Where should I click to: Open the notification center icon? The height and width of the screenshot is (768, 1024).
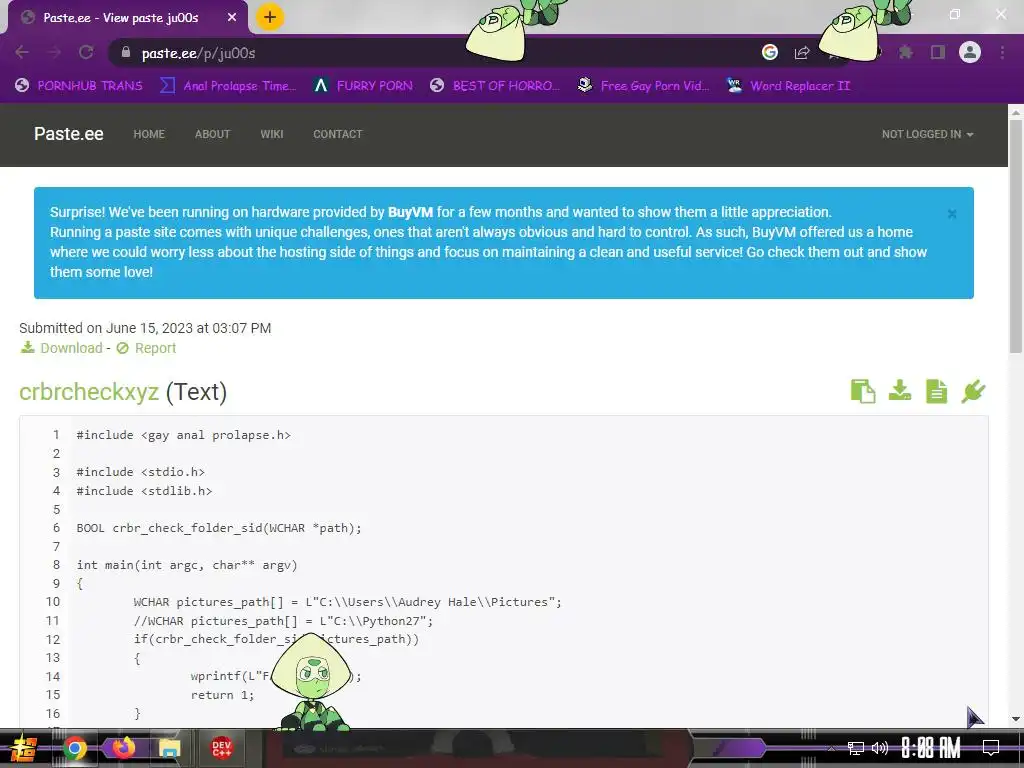coord(991,748)
